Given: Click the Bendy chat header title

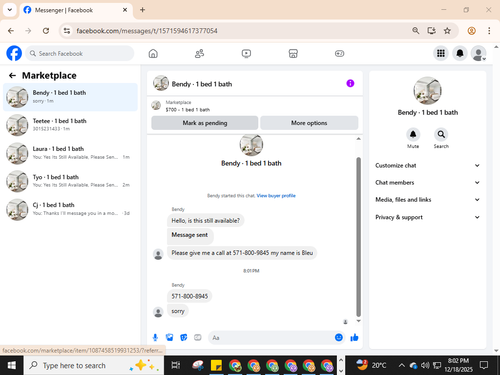Looking at the screenshot, I should click(x=202, y=84).
